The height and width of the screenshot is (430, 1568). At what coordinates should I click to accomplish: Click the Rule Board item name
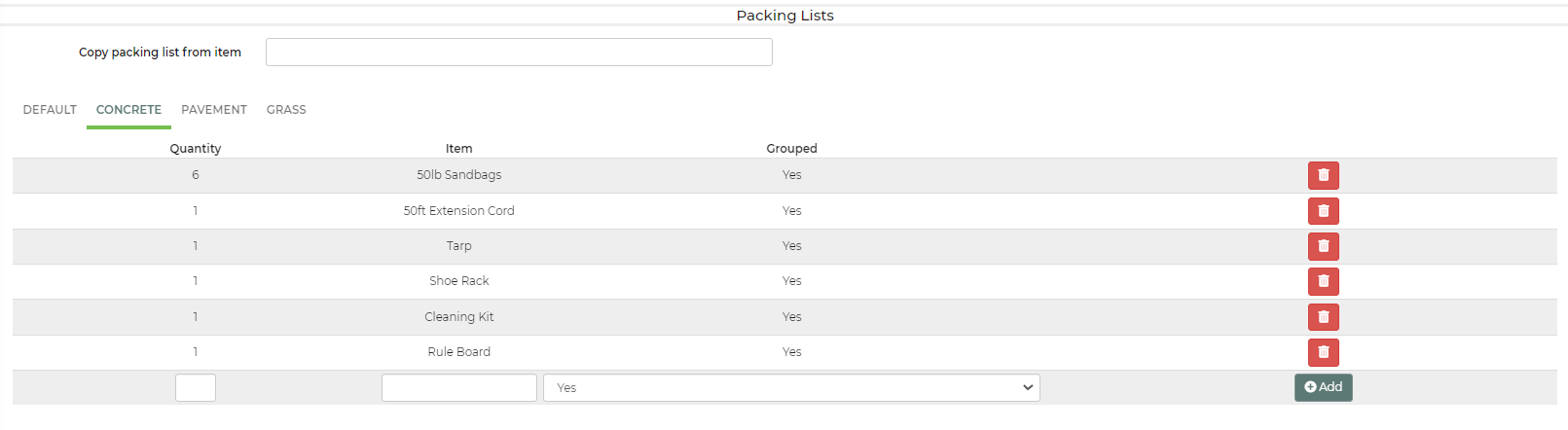click(459, 352)
